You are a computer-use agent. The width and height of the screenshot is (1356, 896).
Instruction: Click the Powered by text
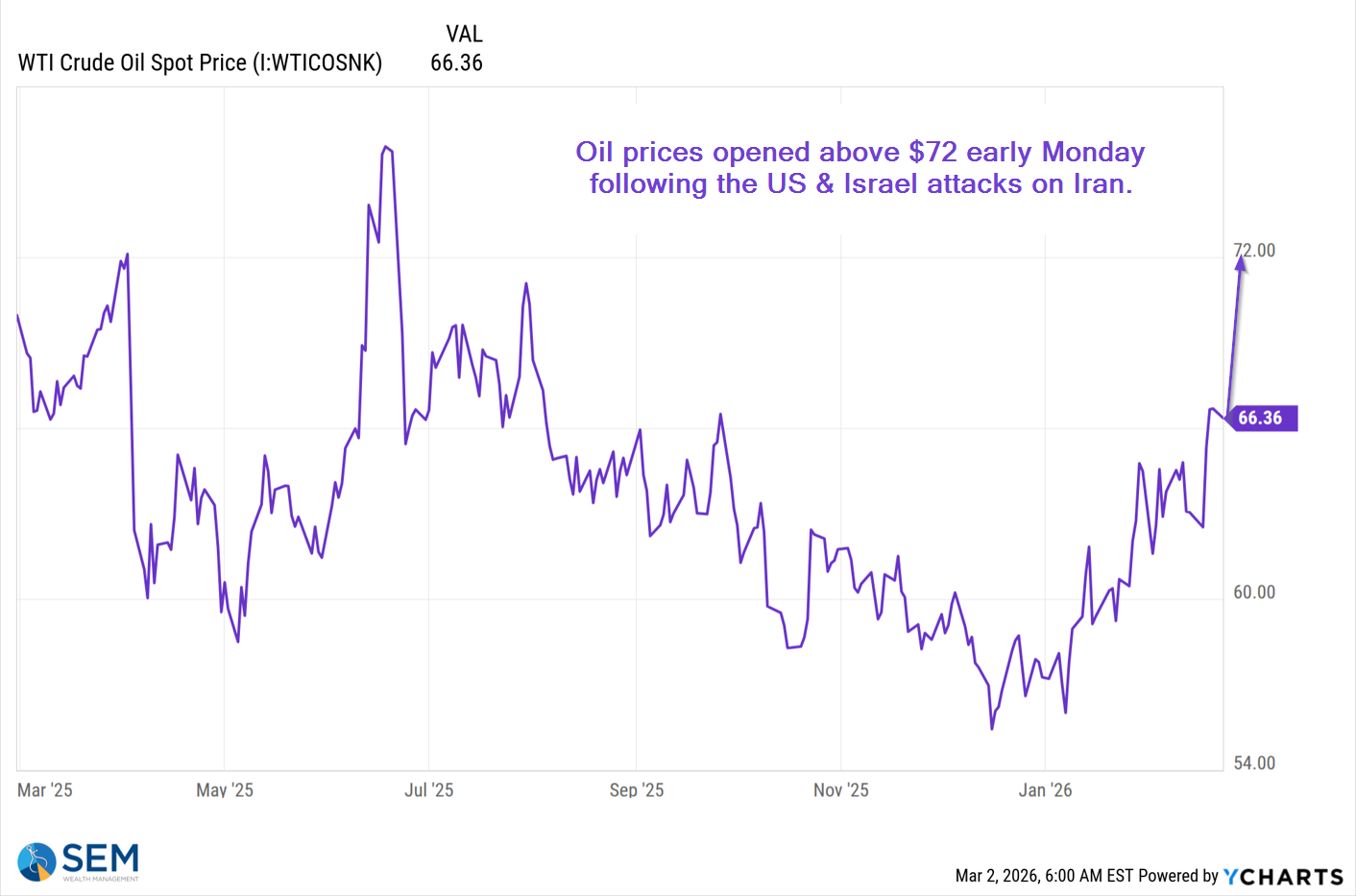click(1178, 876)
